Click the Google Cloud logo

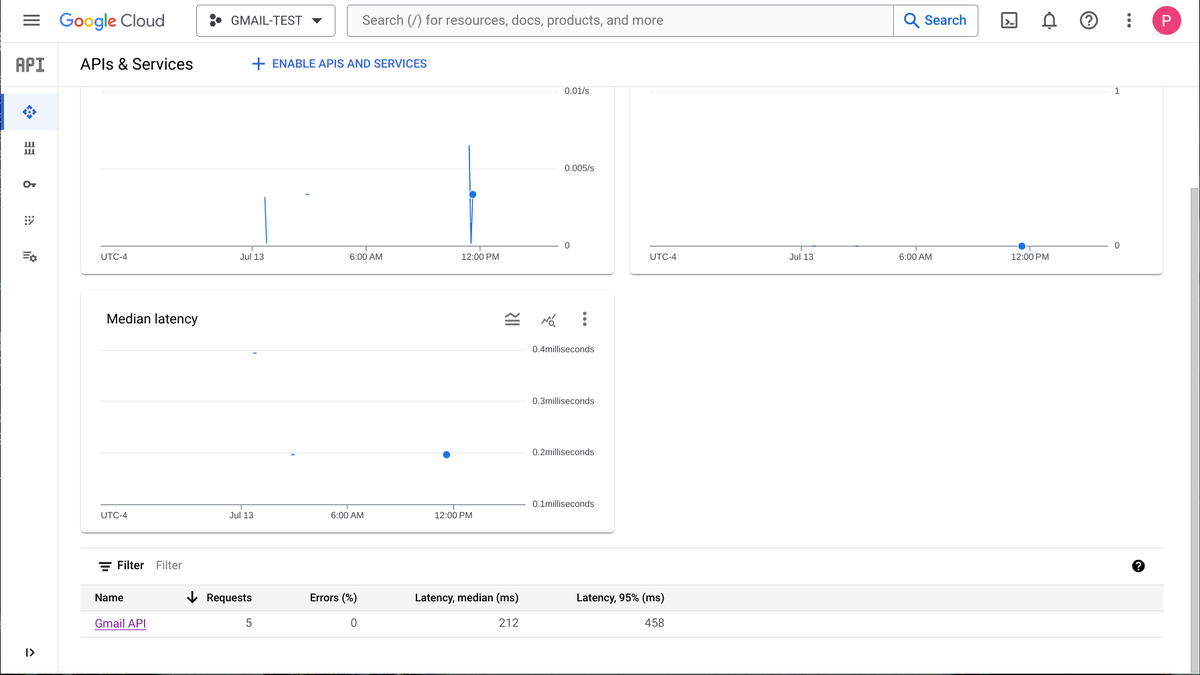point(112,20)
